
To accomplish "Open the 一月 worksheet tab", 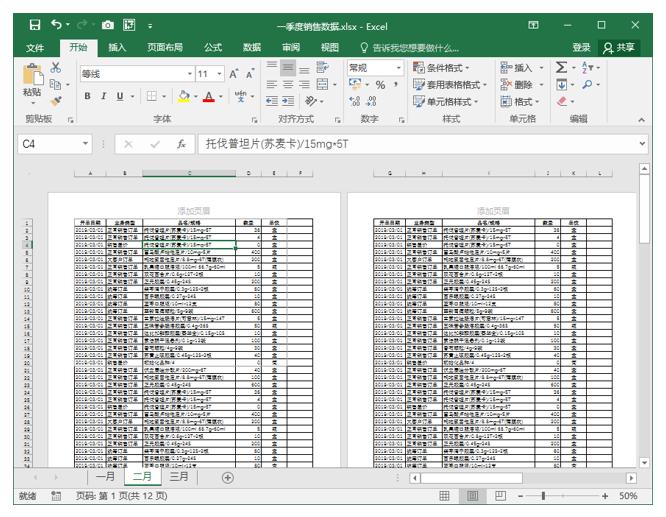I will [x=105, y=477].
